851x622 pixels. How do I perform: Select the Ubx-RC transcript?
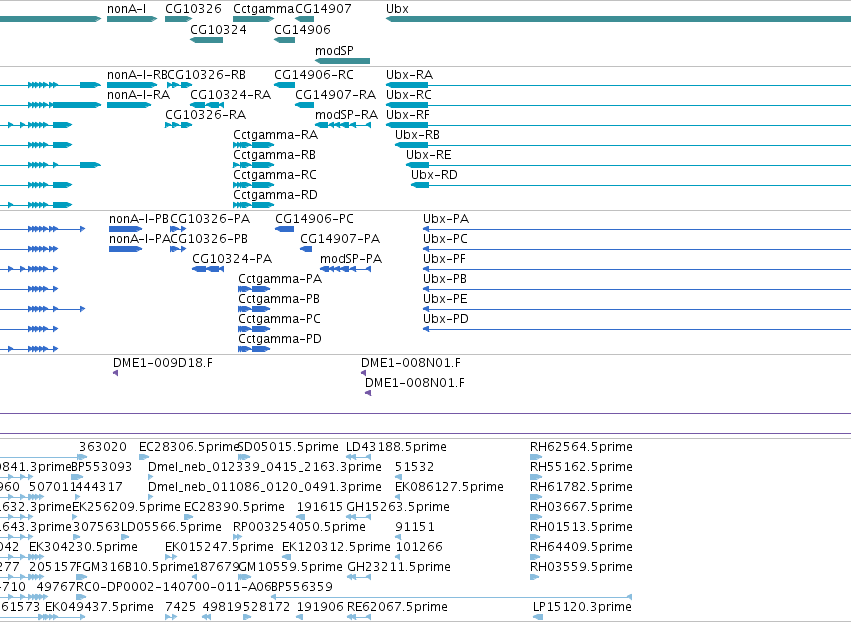click(618, 105)
